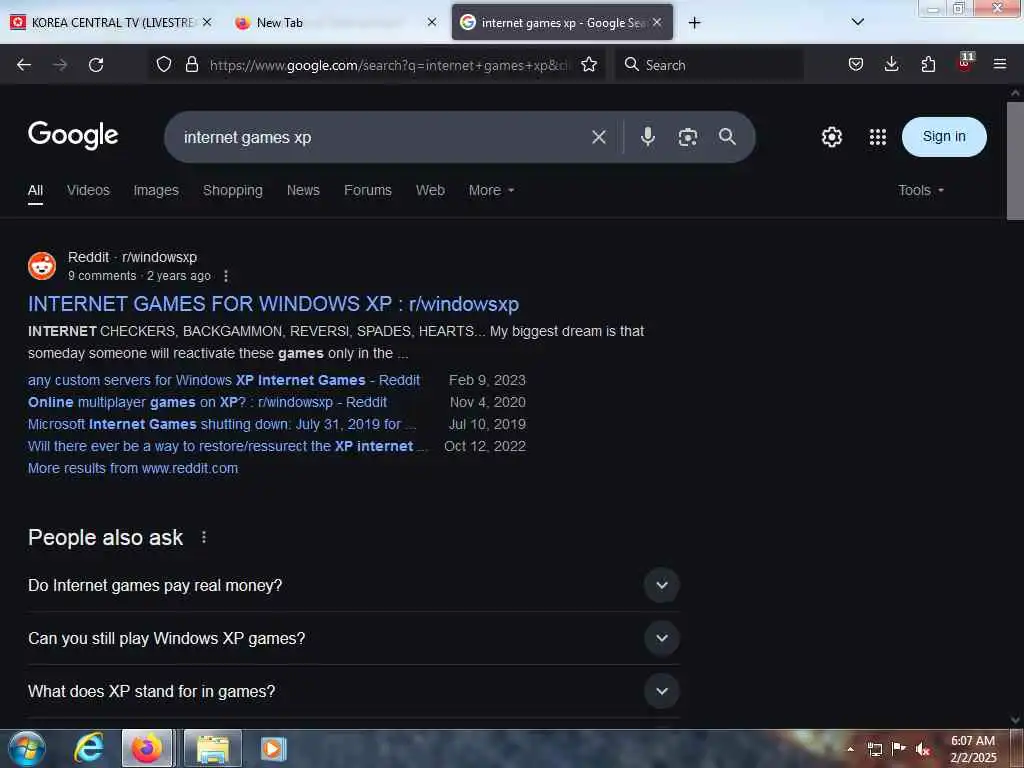Select the Shopping search filter
This screenshot has width=1024, height=768.
pos(232,190)
